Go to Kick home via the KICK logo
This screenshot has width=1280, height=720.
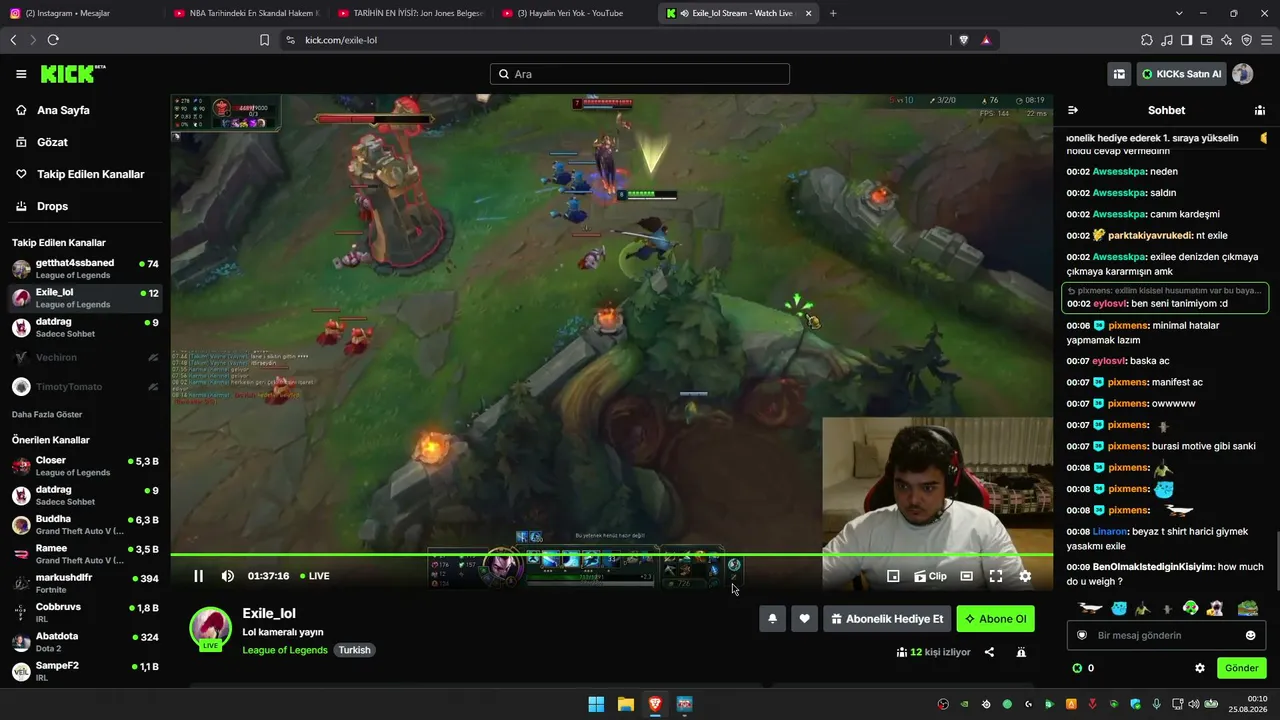click(x=72, y=74)
